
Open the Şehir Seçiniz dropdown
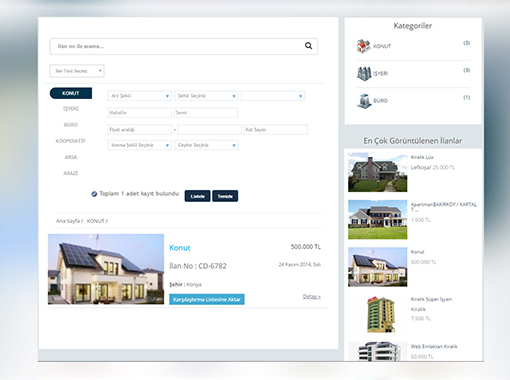point(206,96)
